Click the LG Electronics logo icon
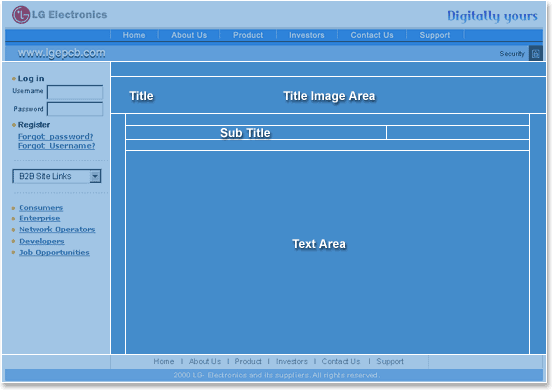Screen dimensions: 554x391 point(21,15)
